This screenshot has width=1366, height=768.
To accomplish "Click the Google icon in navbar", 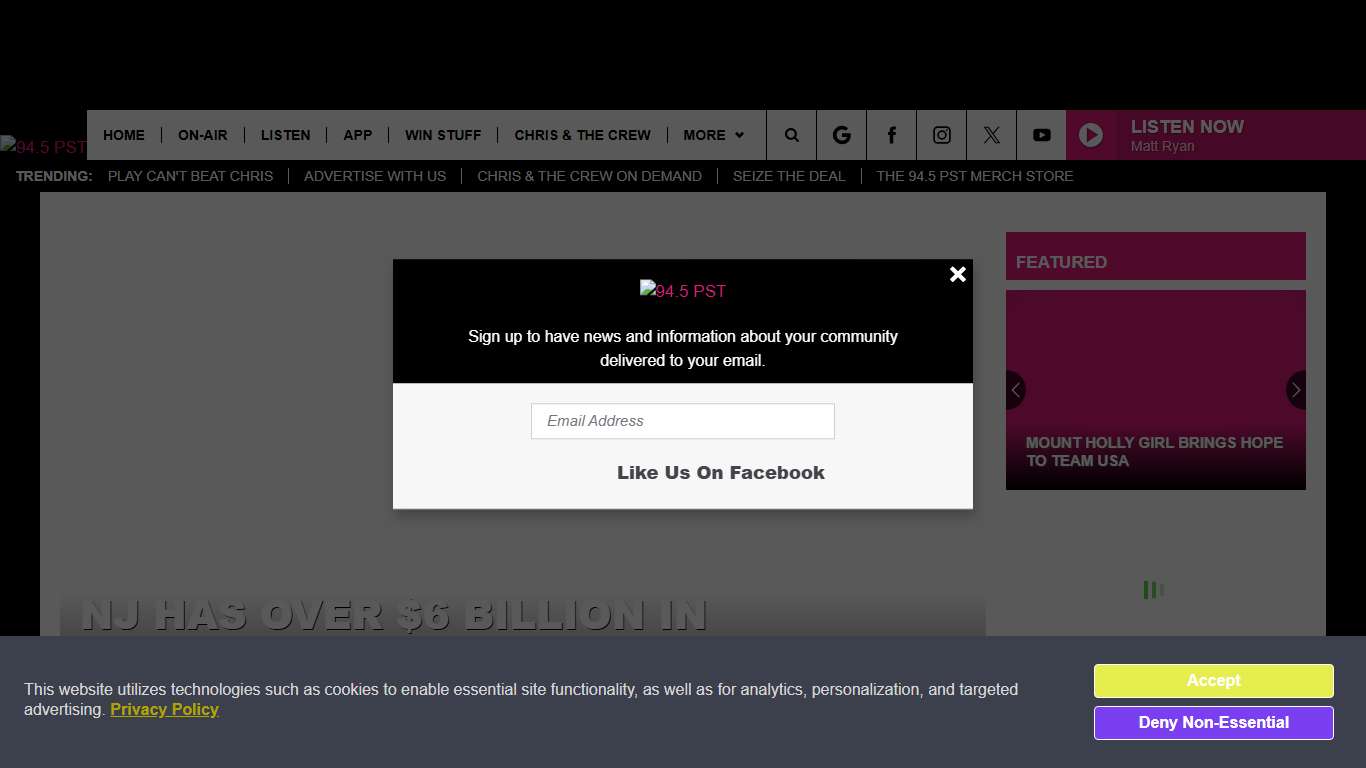I will click(841, 135).
